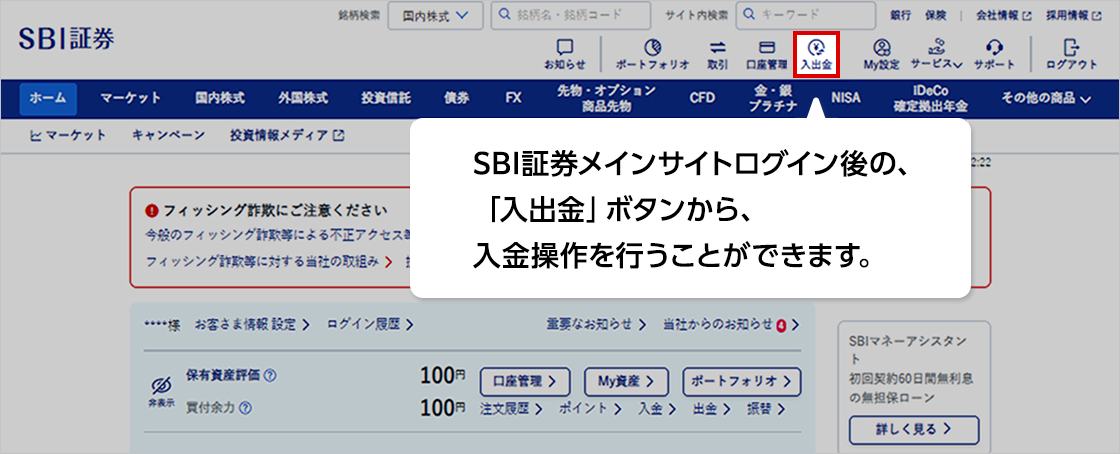This screenshot has height=454, width=1120.
Task: Click the ログアウト logout icon
Action: click(1072, 53)
